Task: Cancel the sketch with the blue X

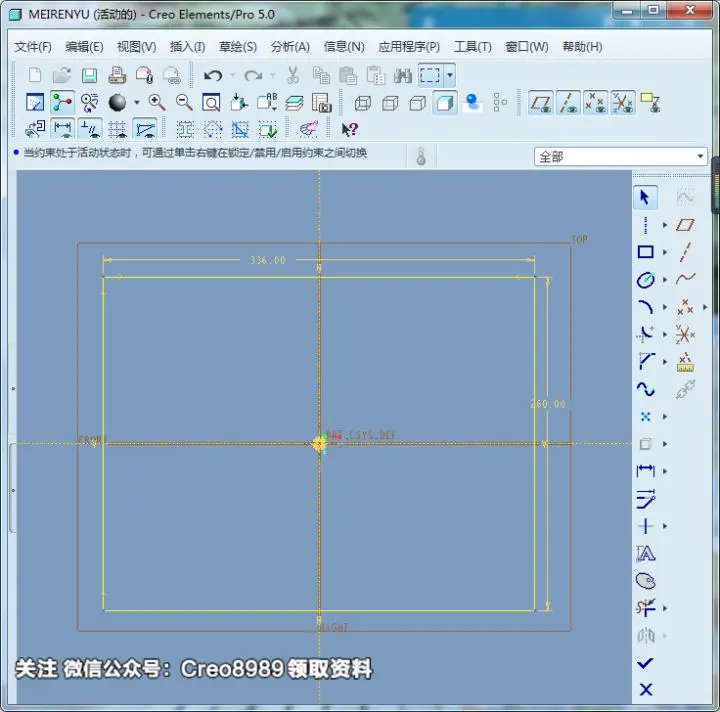Action: point(646,690)
